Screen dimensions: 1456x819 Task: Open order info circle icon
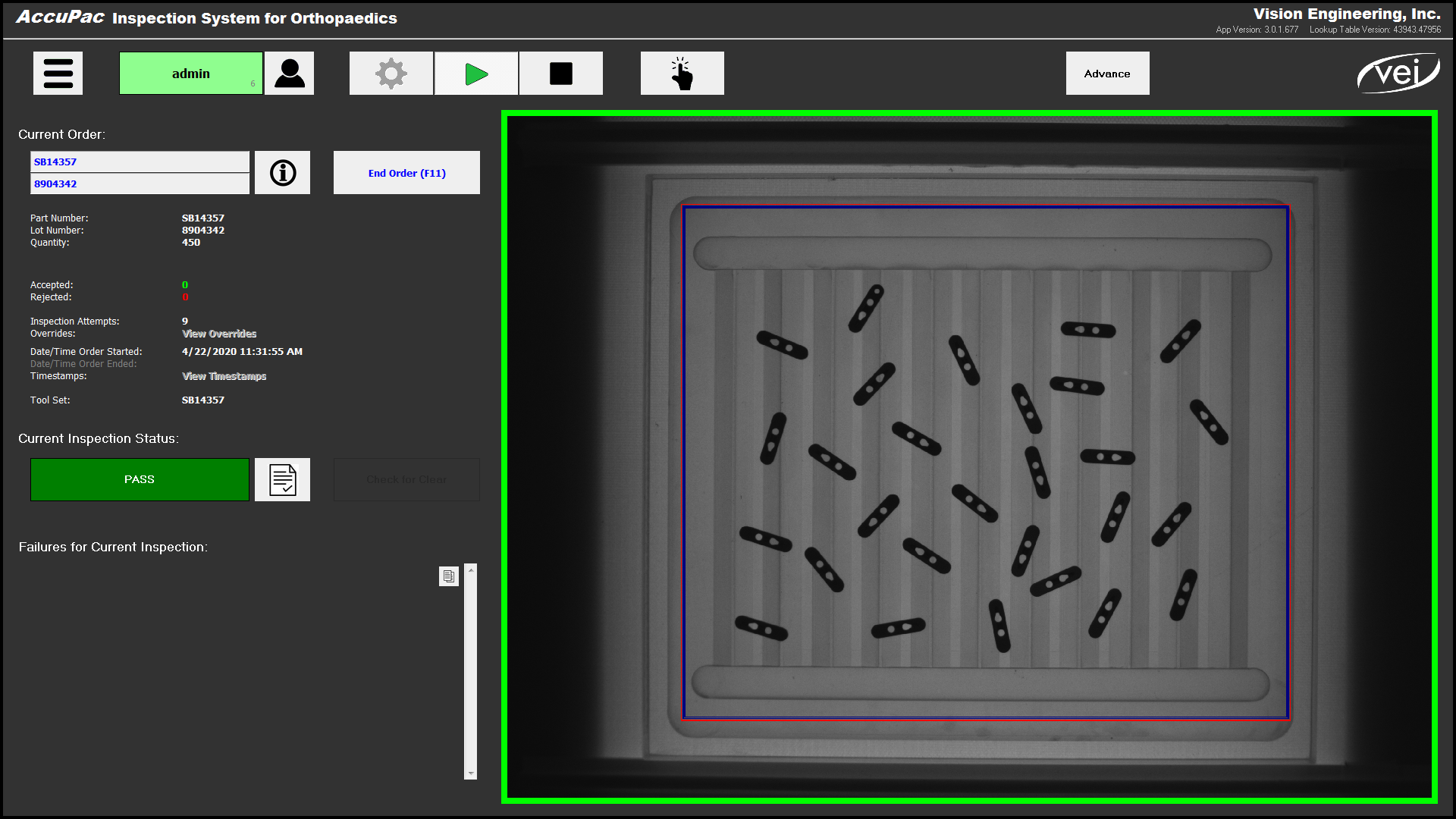pyautogui.click(x=283, y=173)
